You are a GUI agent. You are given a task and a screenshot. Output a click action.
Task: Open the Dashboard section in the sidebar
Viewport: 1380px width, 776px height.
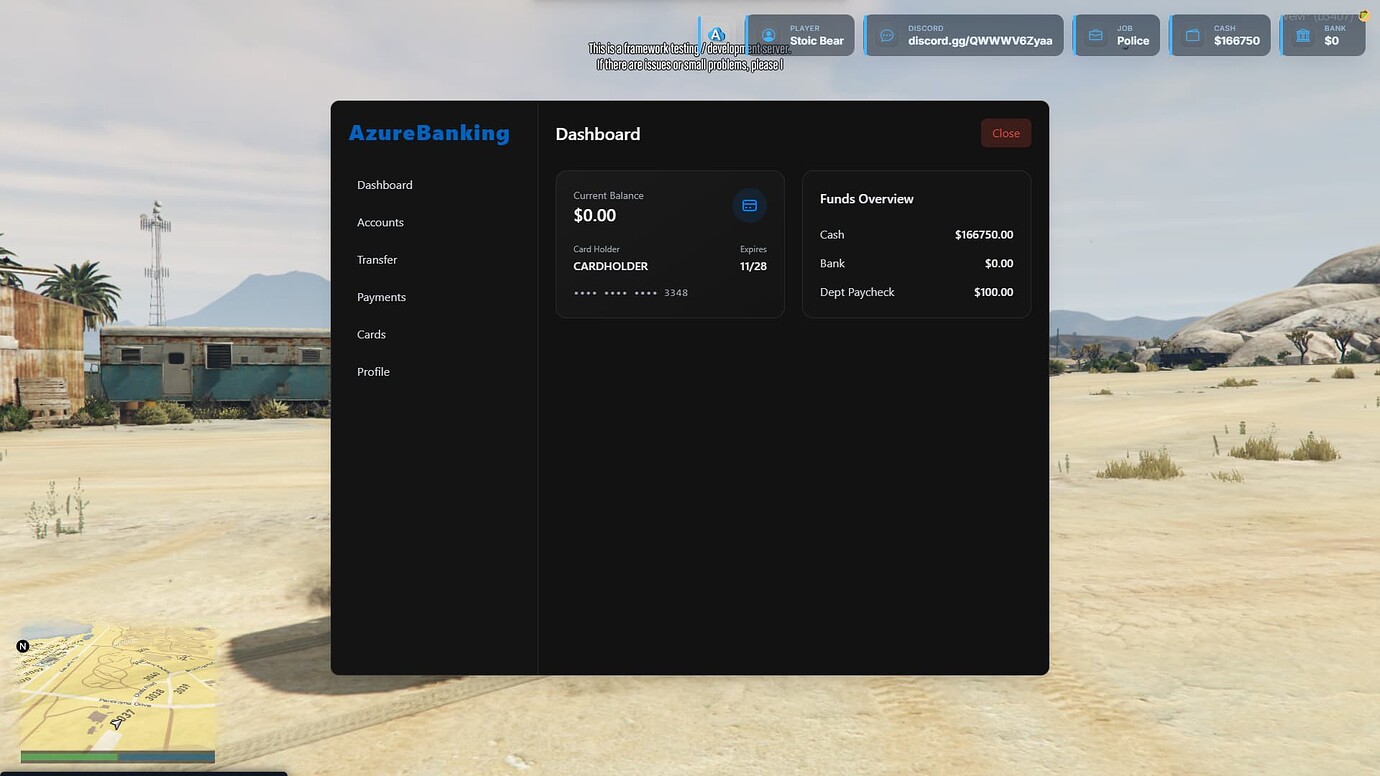click(x=384, y=185)
